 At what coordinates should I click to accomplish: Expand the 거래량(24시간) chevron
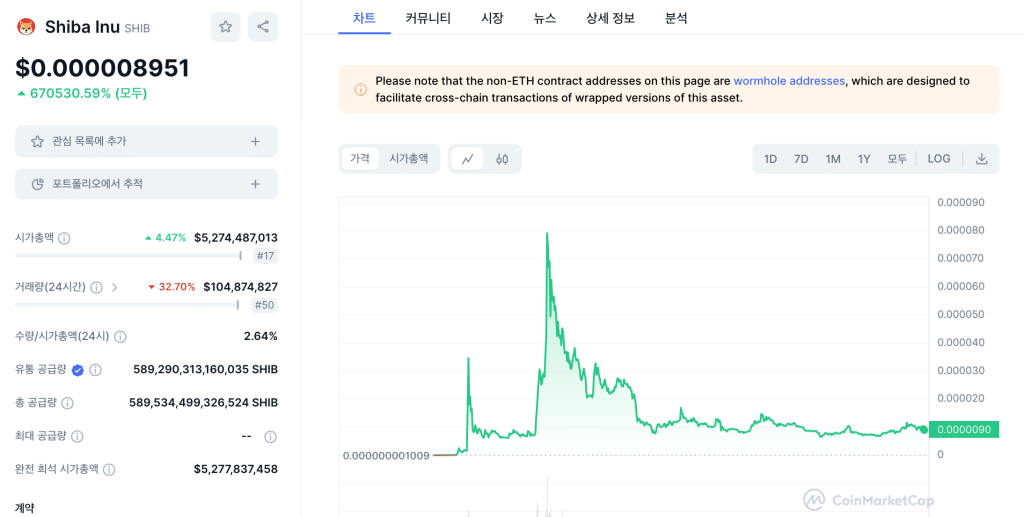(x=114, y=287)
